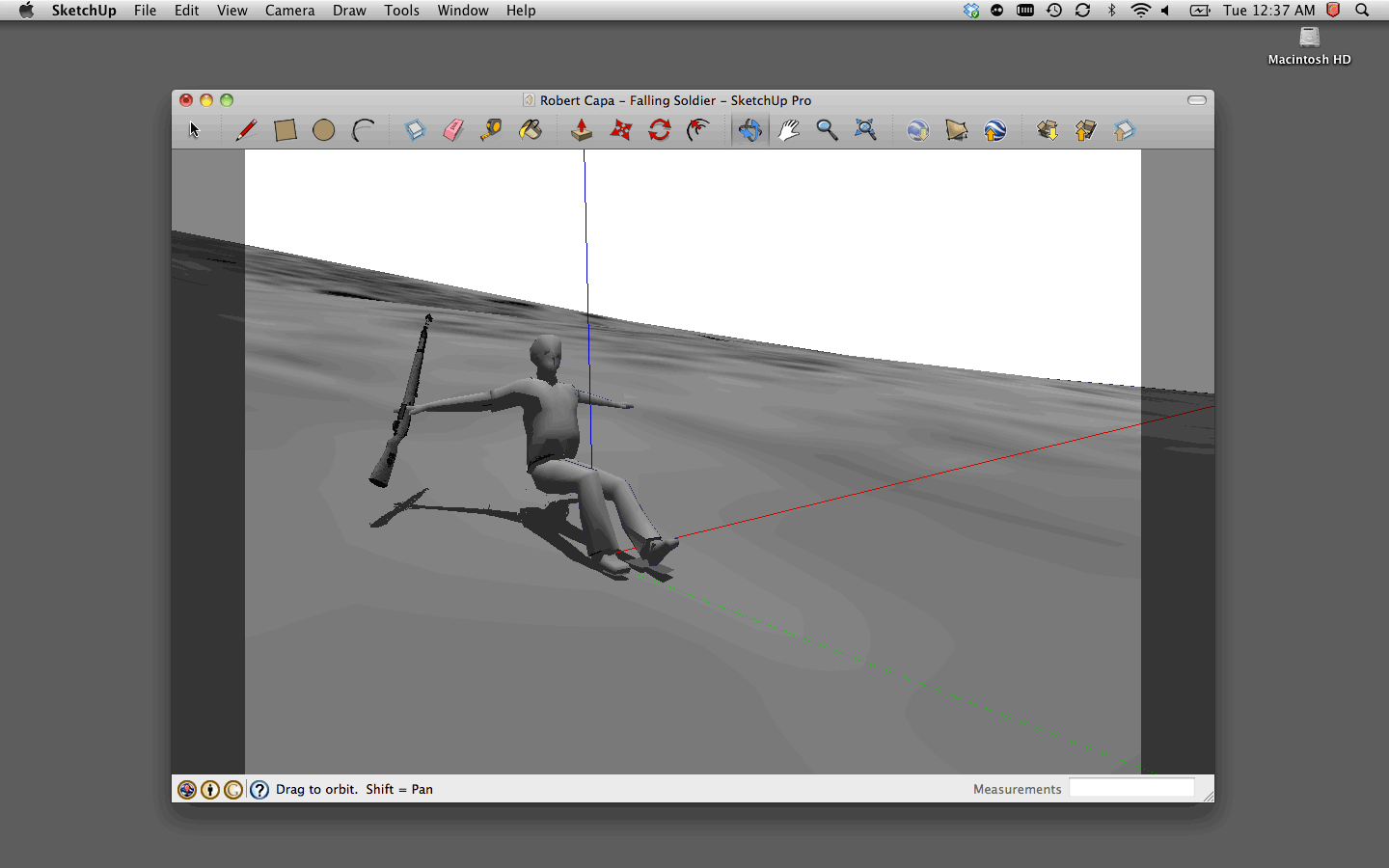Viewport: 1389px width, 868px height.
Task: Open the Help menu
Action: [521, 11]
